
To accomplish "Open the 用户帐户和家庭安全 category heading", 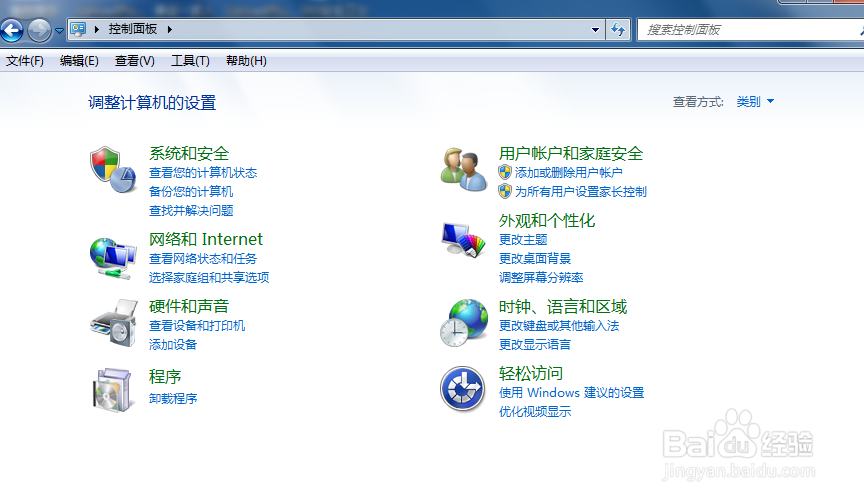I will click(x=571, y=153).
